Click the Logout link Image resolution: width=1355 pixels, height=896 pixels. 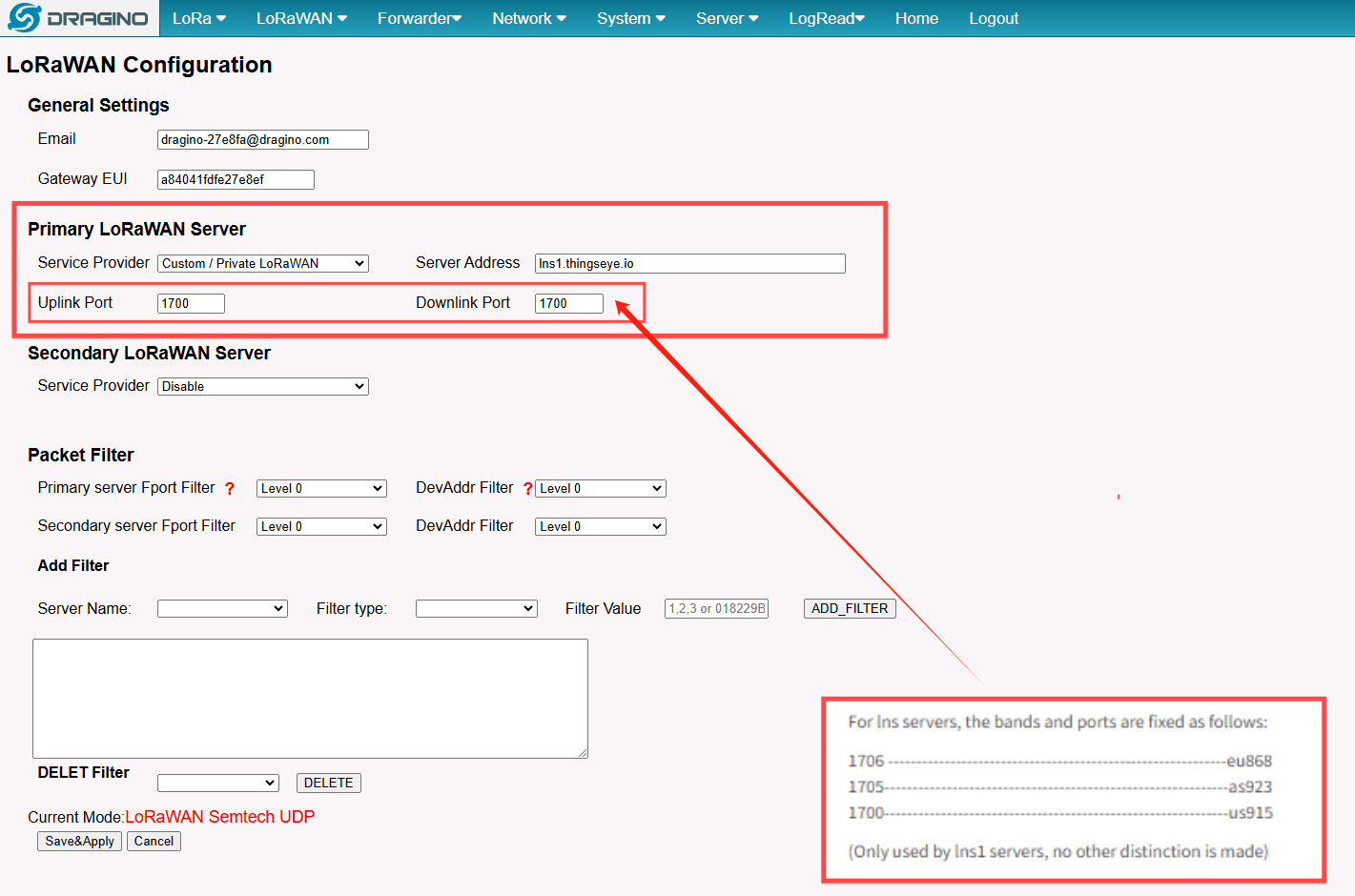click(x=994, y=18)
